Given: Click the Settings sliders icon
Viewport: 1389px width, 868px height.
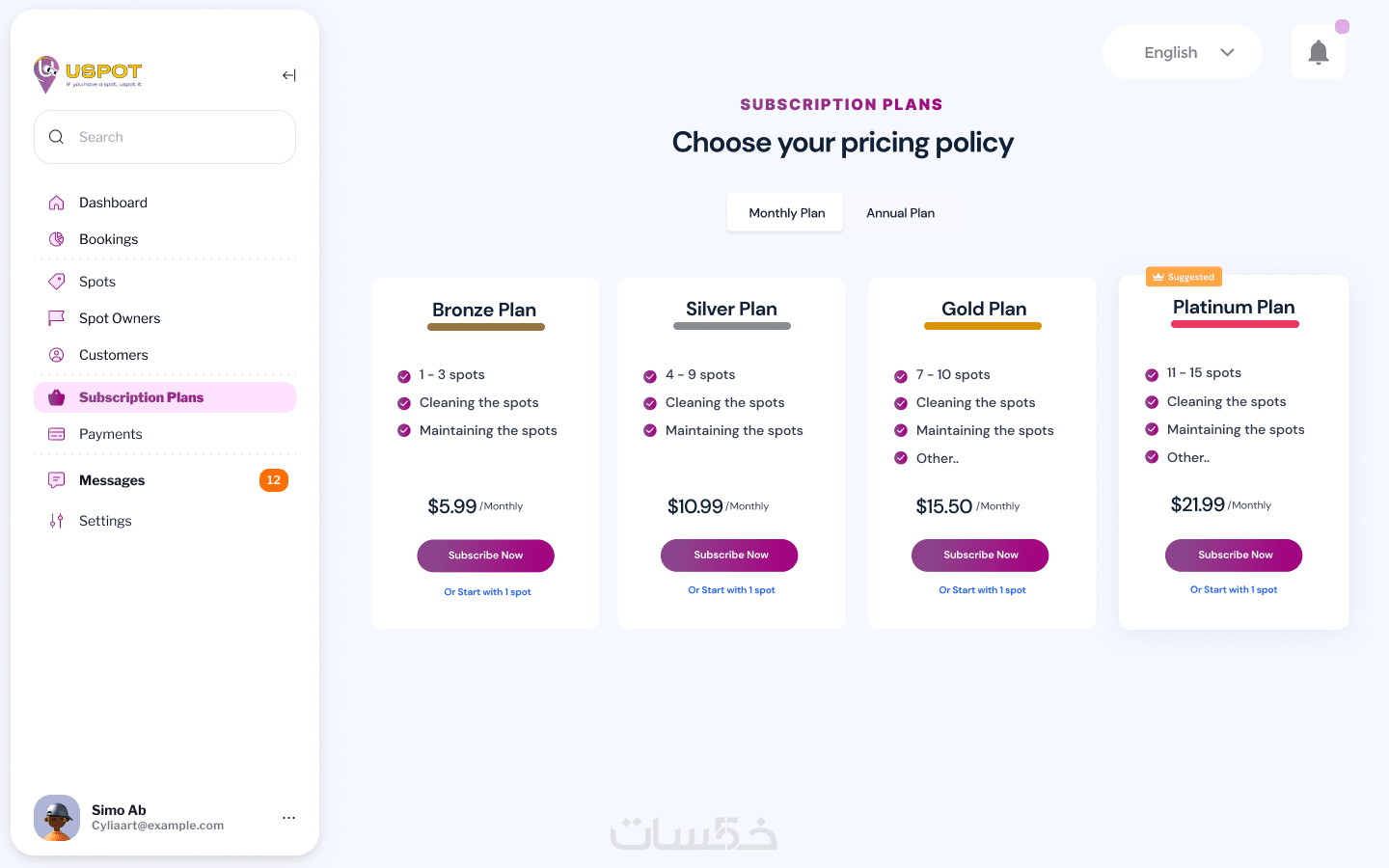Looking at the screenshot, I should point(57,521).
